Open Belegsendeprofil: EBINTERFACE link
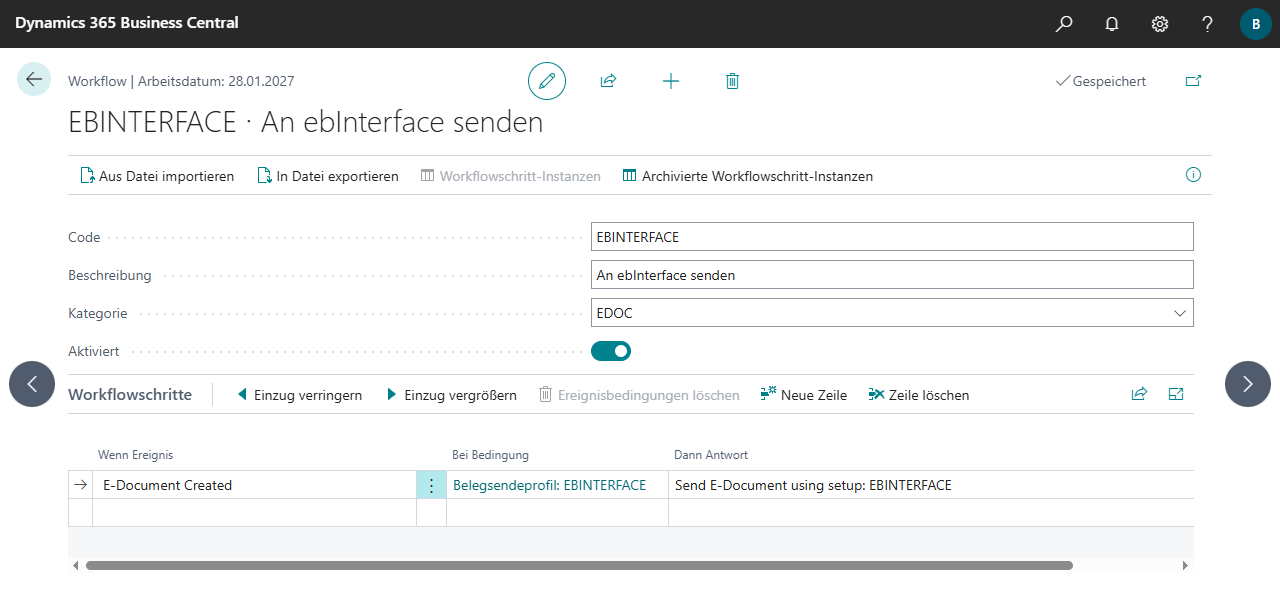This screenshot has width=1280, height=600. [549, 485]
